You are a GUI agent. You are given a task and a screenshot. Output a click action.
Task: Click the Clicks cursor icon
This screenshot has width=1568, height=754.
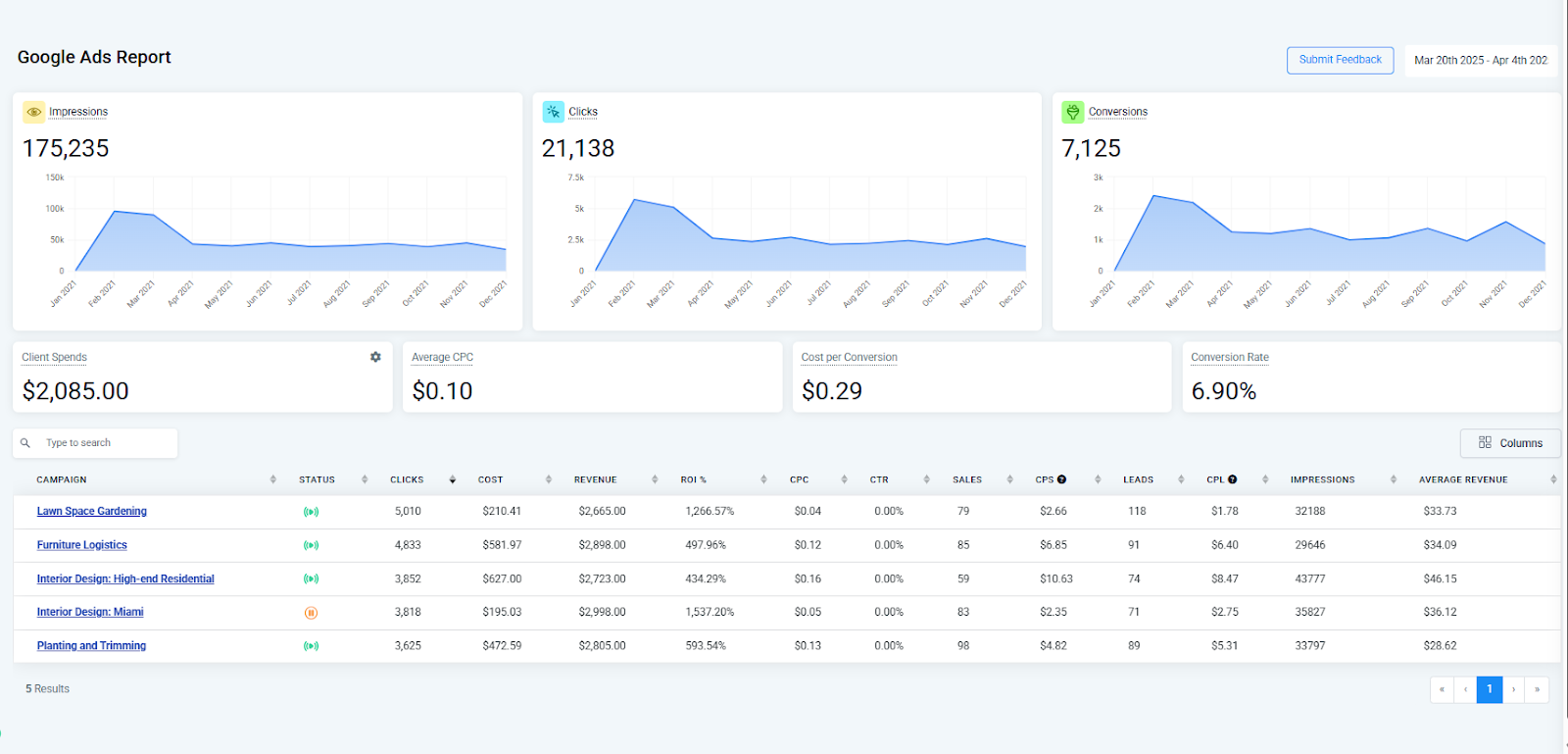554,112
